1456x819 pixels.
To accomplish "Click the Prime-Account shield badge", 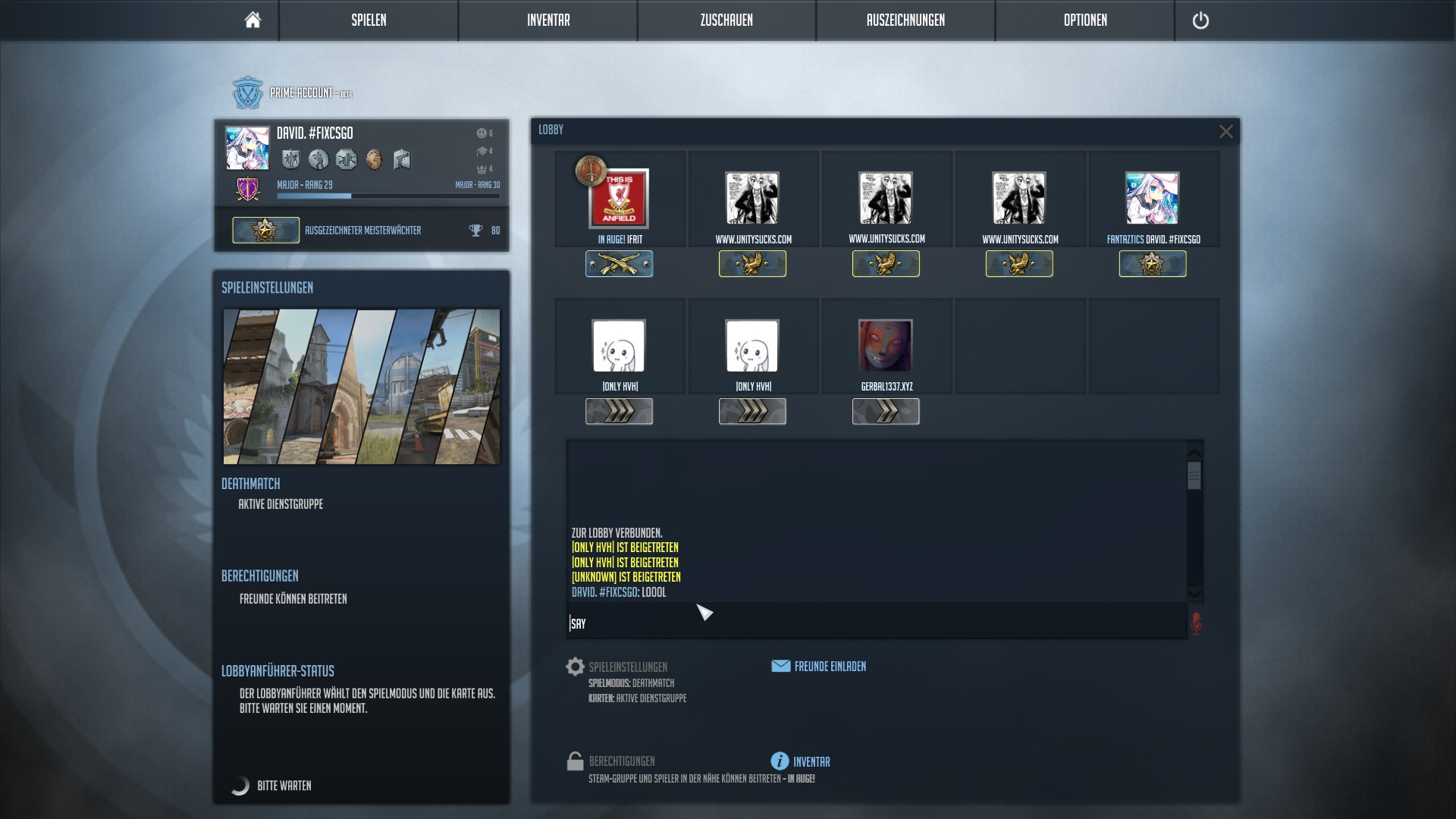I will pos(247,93).
